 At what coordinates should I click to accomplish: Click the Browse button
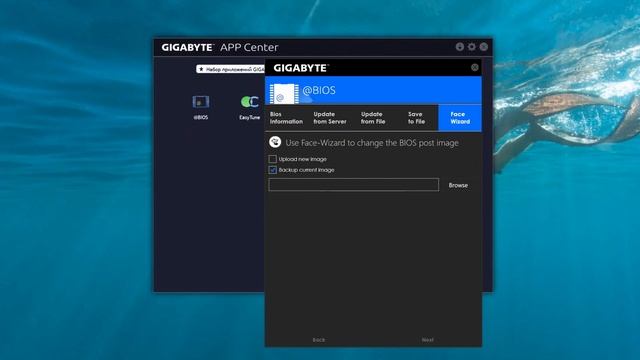tap(458, 185)
